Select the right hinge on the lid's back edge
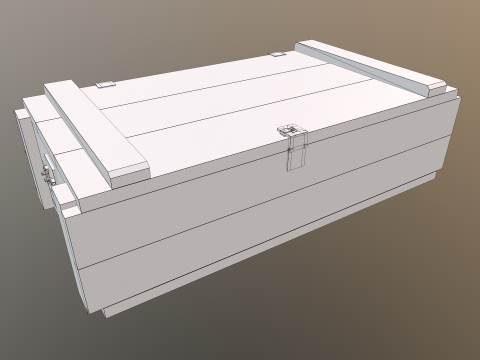This screenshot has height=360, width=480. click(x=277, y=54)
